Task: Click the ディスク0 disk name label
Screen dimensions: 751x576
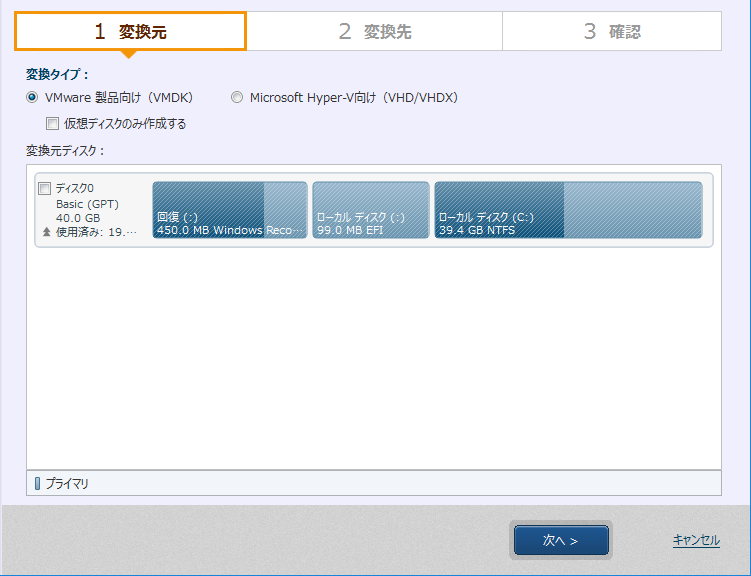Action: (x=75, y=188)
